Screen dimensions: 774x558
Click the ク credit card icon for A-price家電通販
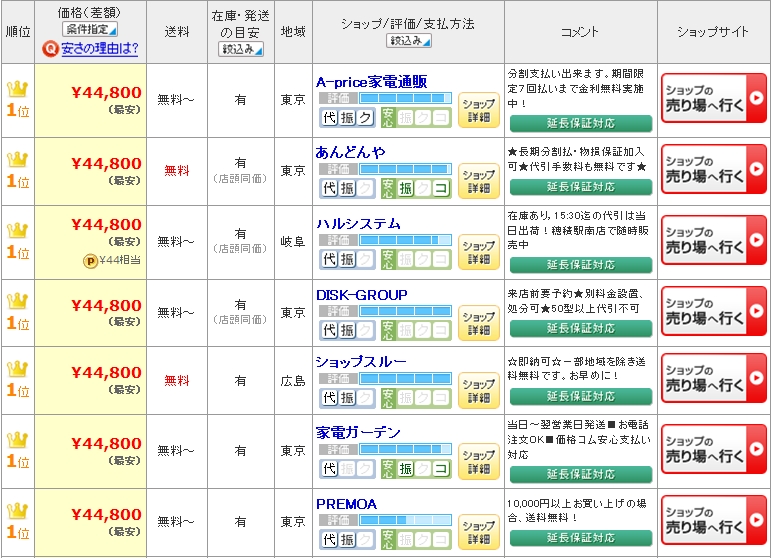[x=365, y=118]
